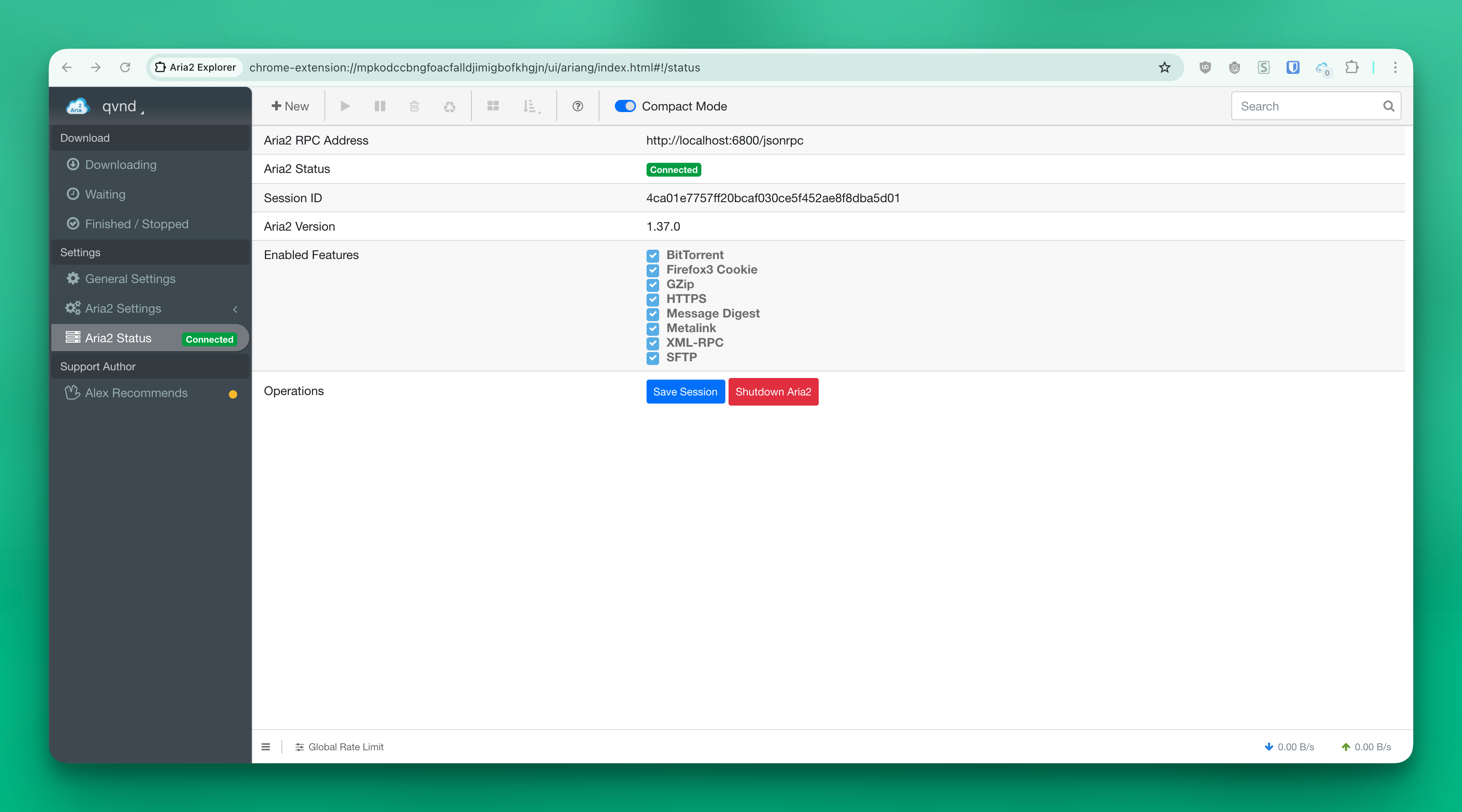This screenshot has height=812, width=1462.
Task: Click the hamburger menu icon in footer
Action: click(x=266, y=747)
